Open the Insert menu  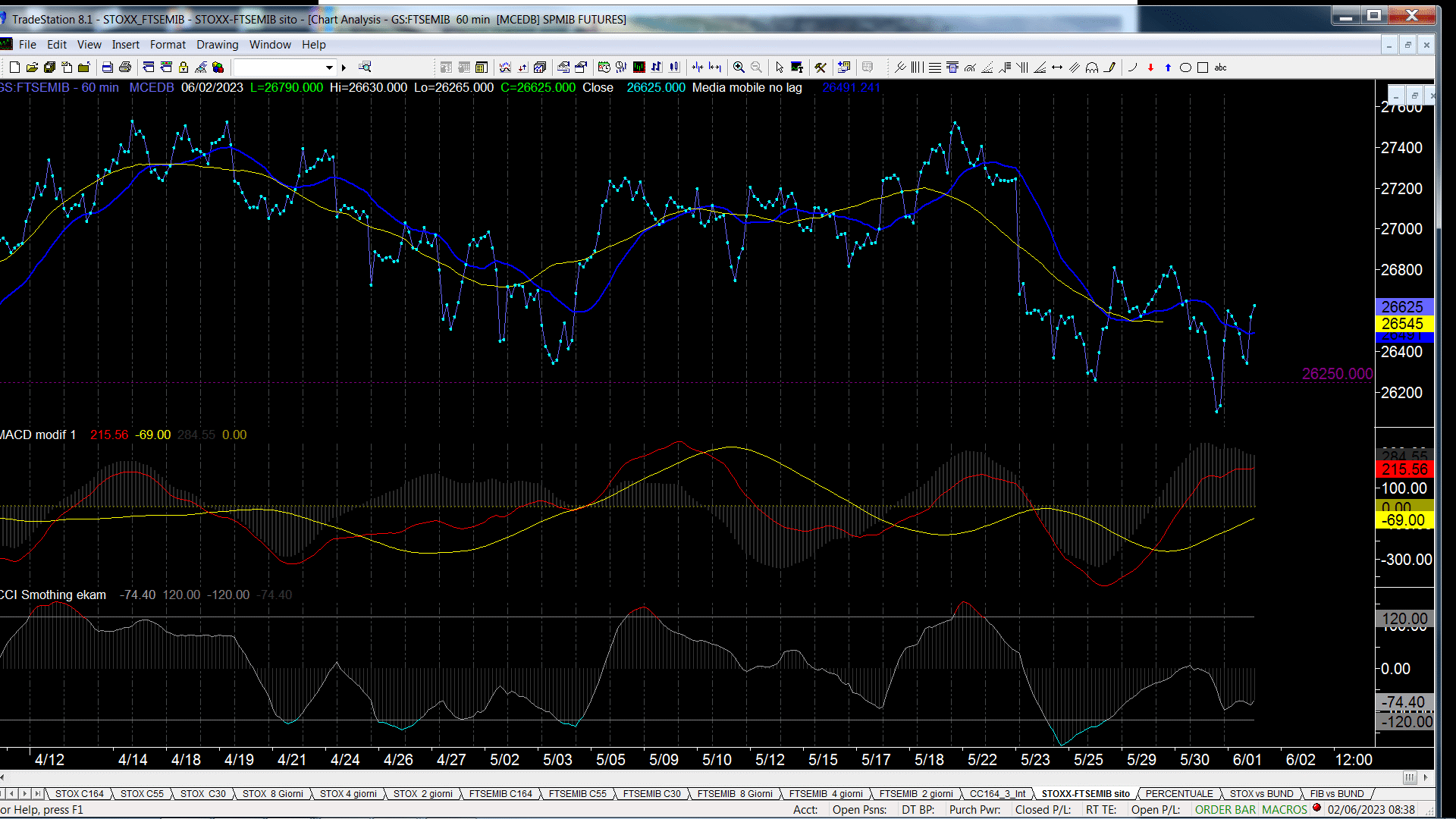pos(126,45)
